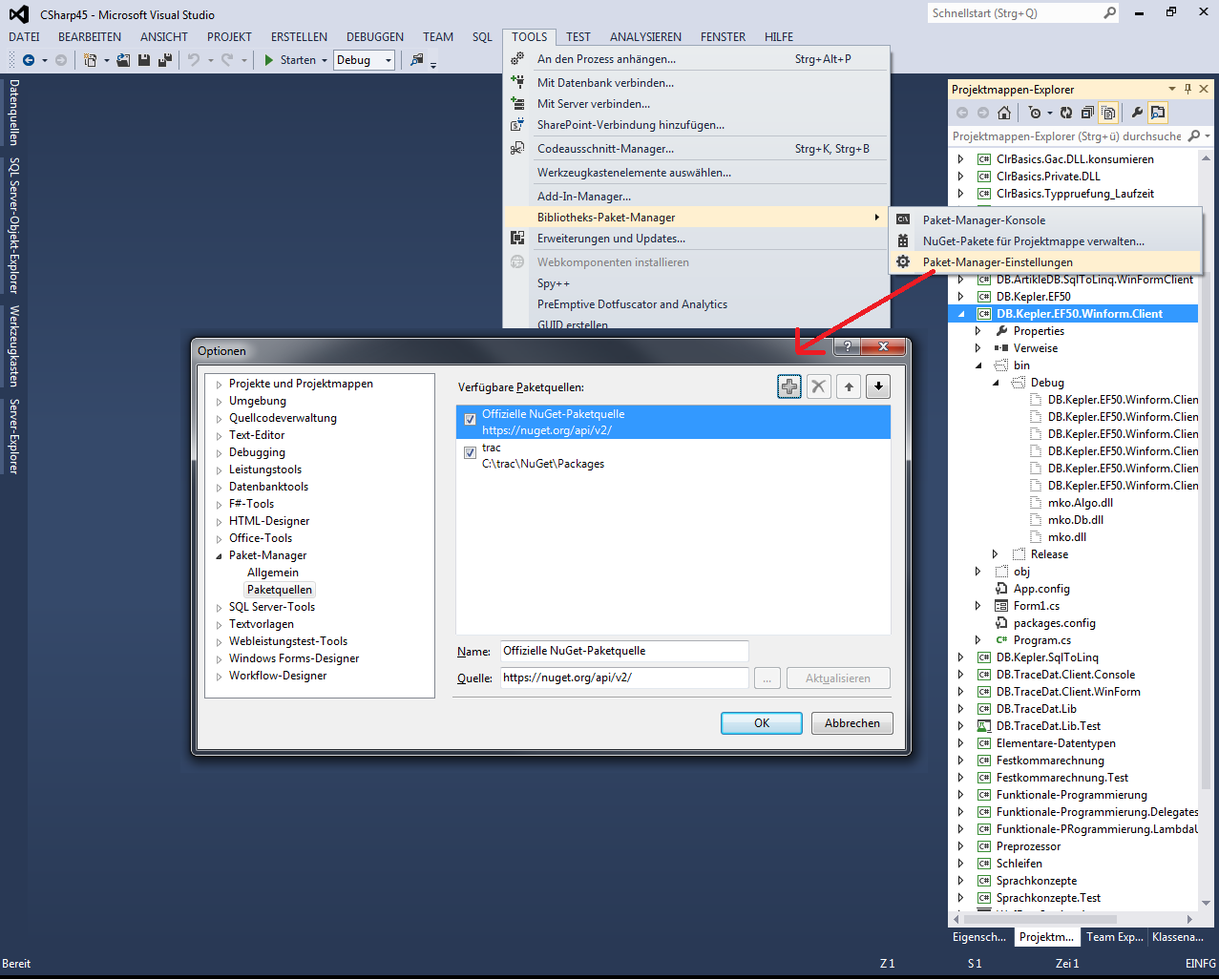The image size is (1219, 980).
Task: Click the browse ellipsis button next to Quelle
Action: (767, 678)
